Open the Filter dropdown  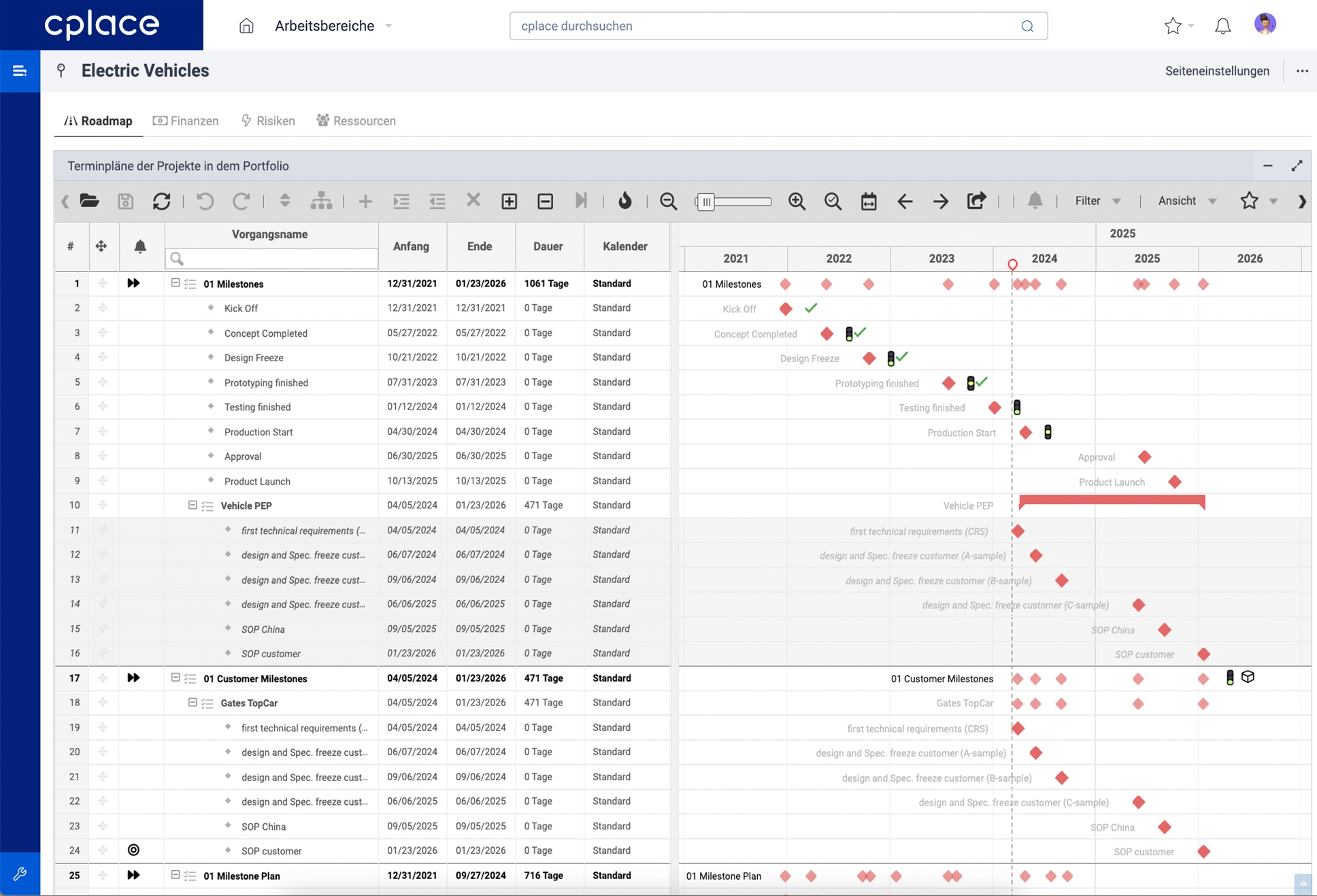tap(1097, 201)
